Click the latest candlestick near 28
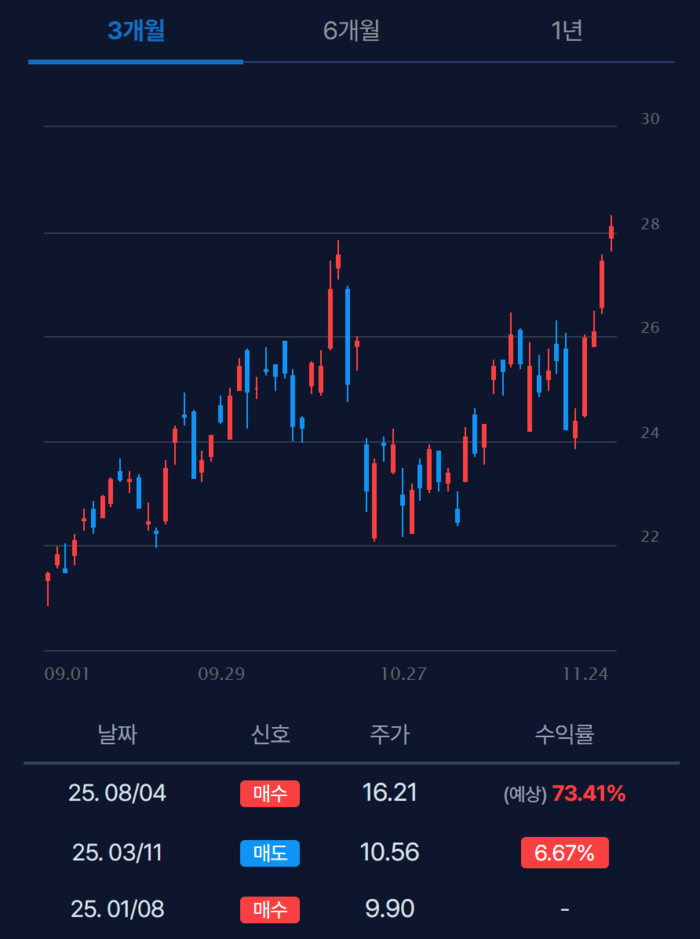The height and width of the screenshot is (939, 700). (x=611, y=232)
